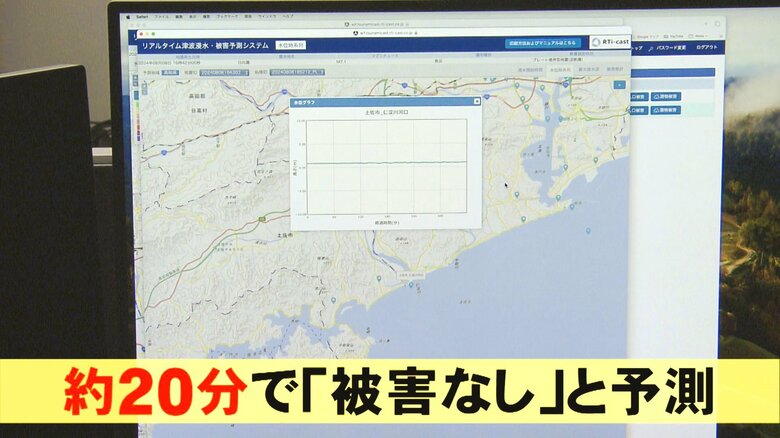Screen dimensions: 780x438
Task: Click the RTi-cast logo
Action: click(608, 42)
